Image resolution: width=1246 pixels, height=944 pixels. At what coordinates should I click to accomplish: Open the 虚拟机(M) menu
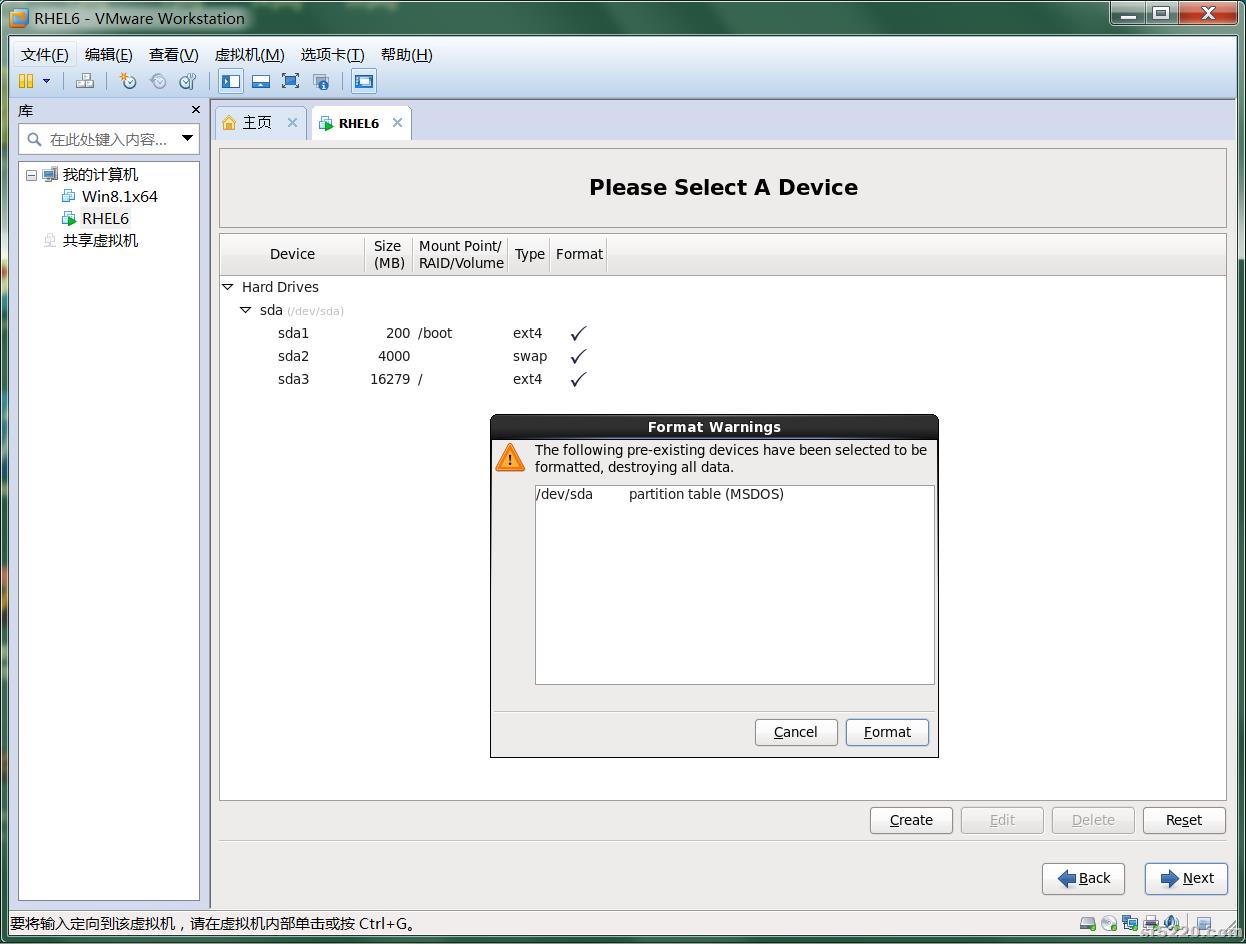pos(250,55)
